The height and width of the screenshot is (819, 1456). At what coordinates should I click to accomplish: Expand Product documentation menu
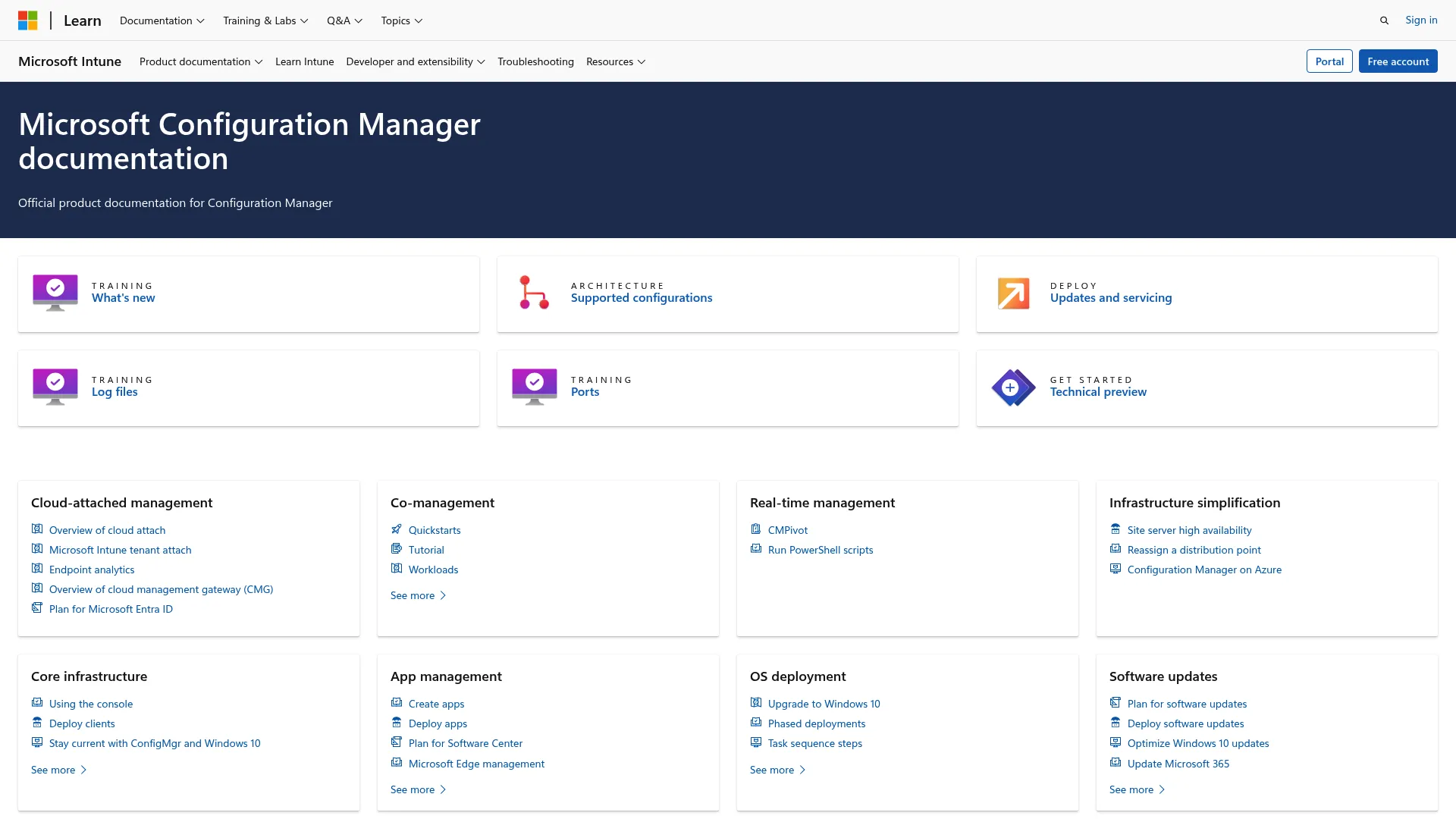point(201,61)
